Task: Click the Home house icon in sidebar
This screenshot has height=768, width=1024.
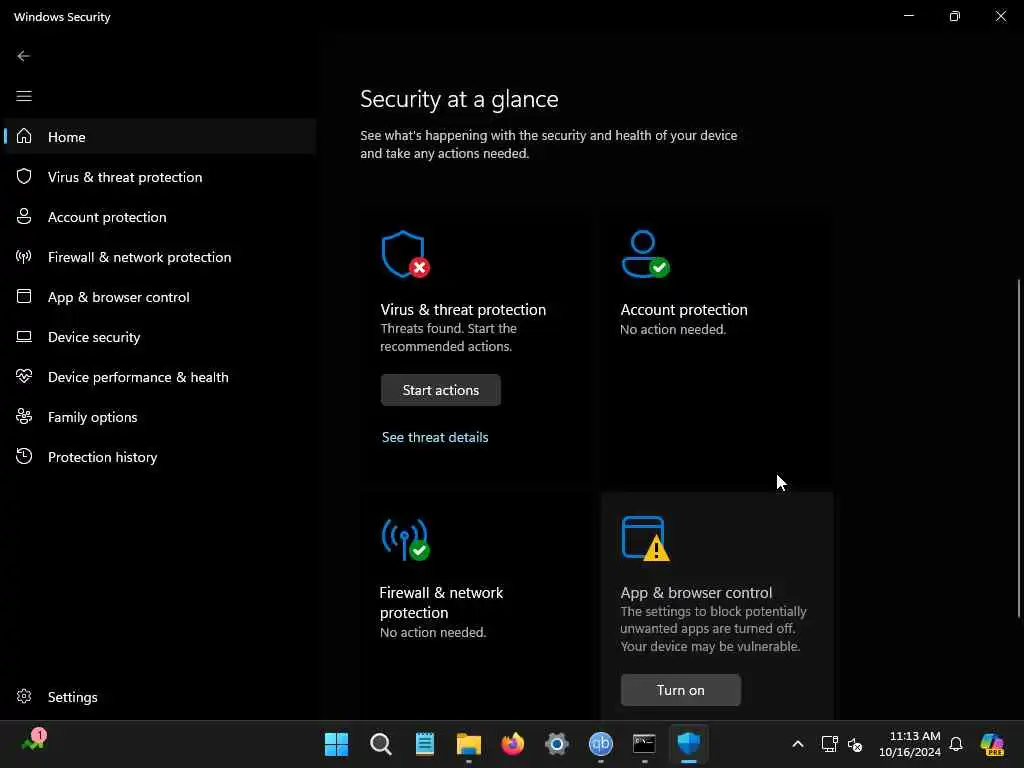Action: click(24, 136)
